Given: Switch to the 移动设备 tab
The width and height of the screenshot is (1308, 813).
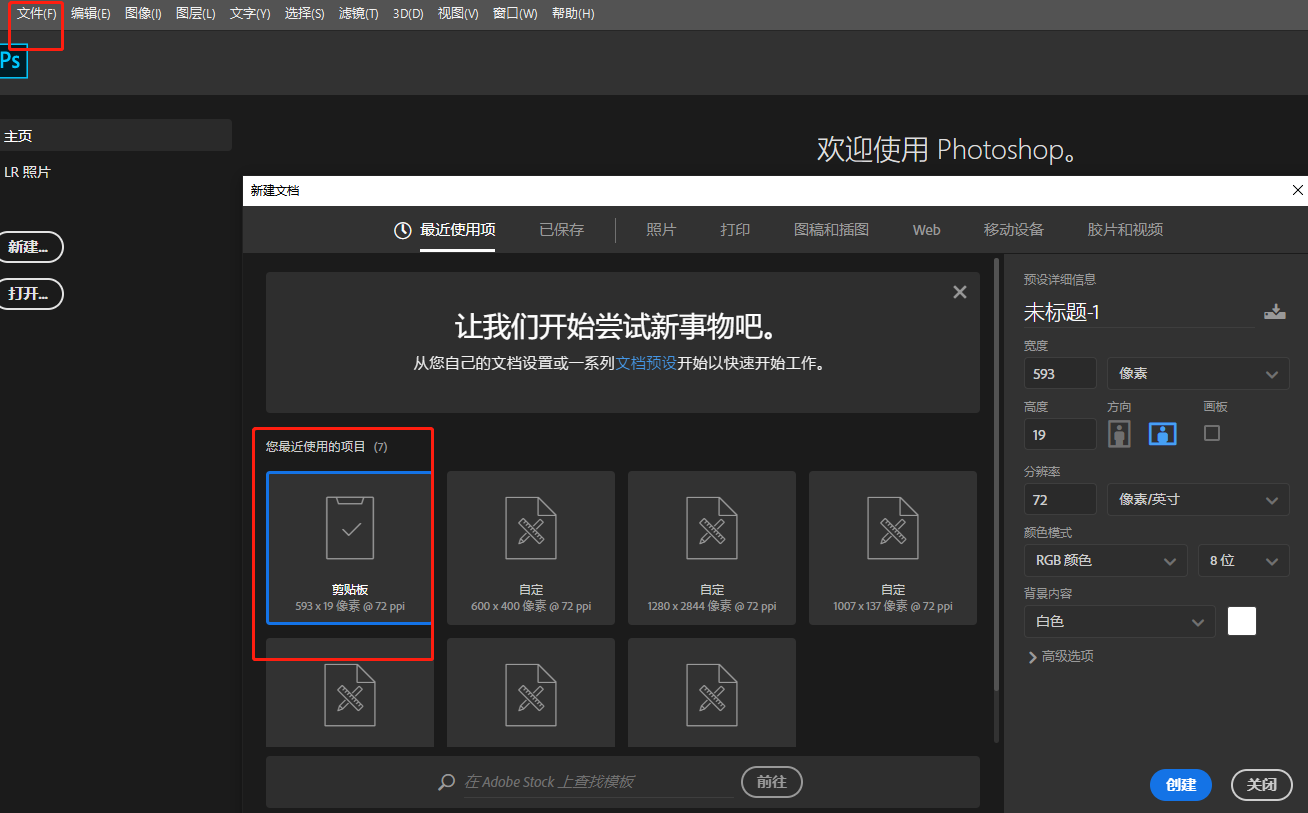Looking at the screenshot, I should click(x=1014, y=230).
